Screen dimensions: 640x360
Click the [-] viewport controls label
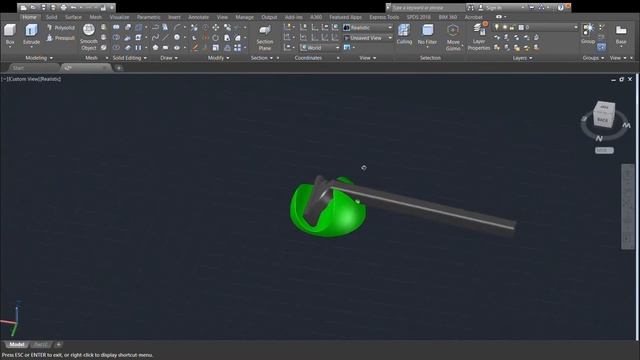pyautogui.click(x=3, y=79)
